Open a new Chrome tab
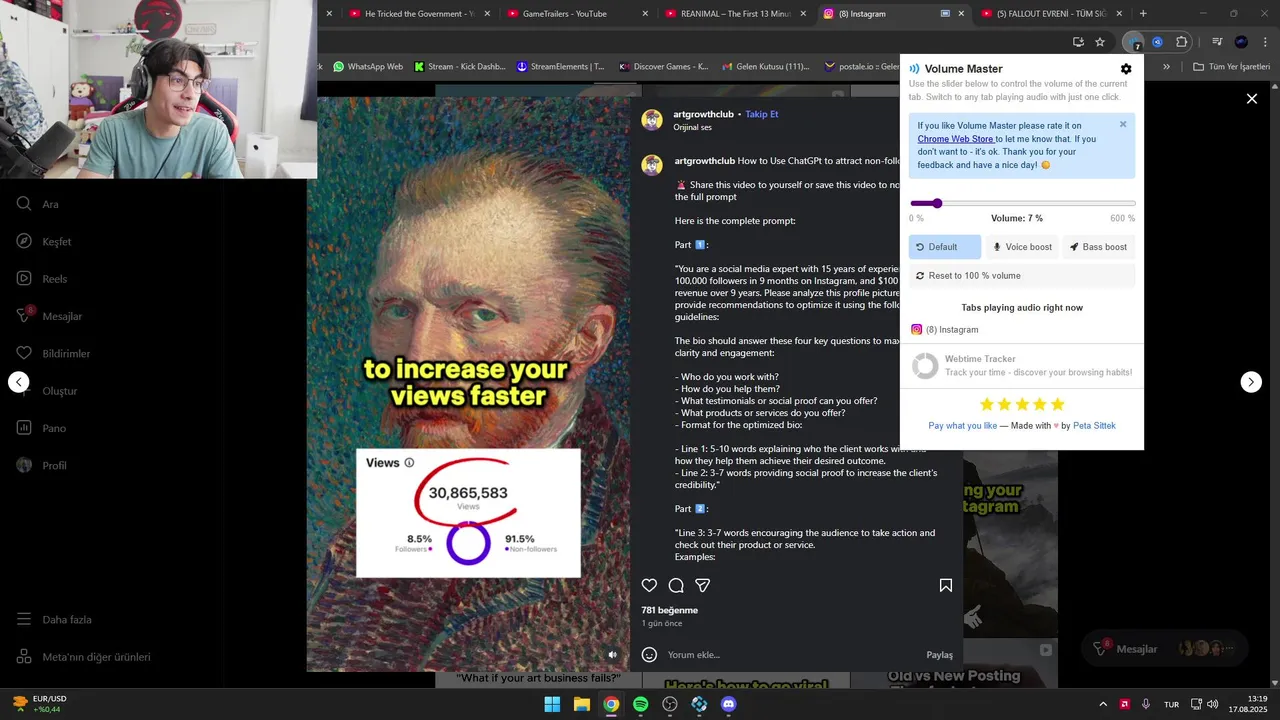 tap(1143, 14)
